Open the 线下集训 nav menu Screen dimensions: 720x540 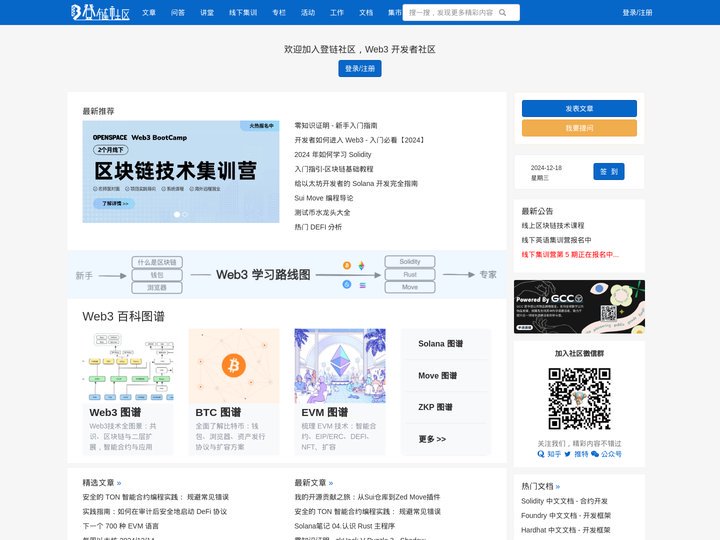point(243,12)
